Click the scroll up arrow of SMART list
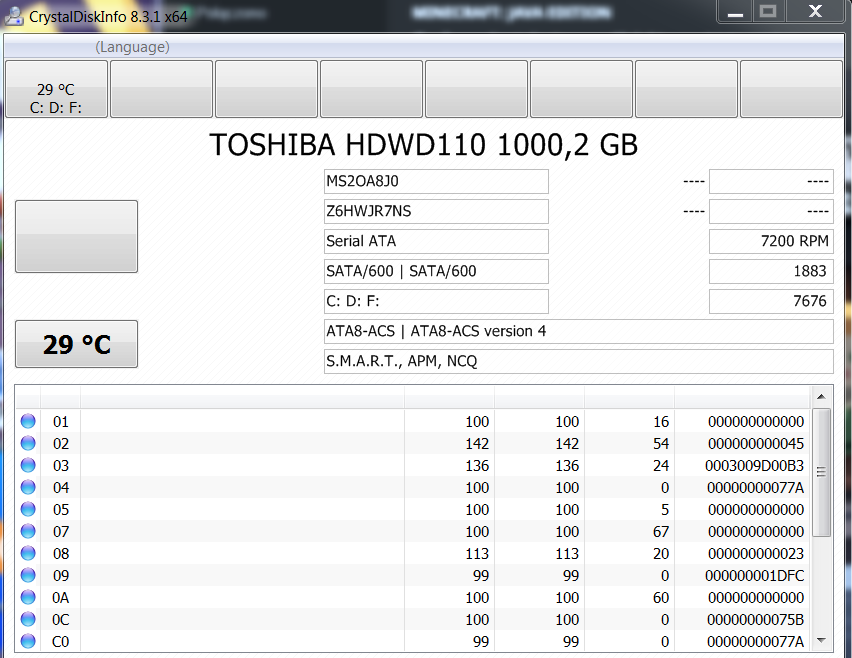 pos(821,397)
